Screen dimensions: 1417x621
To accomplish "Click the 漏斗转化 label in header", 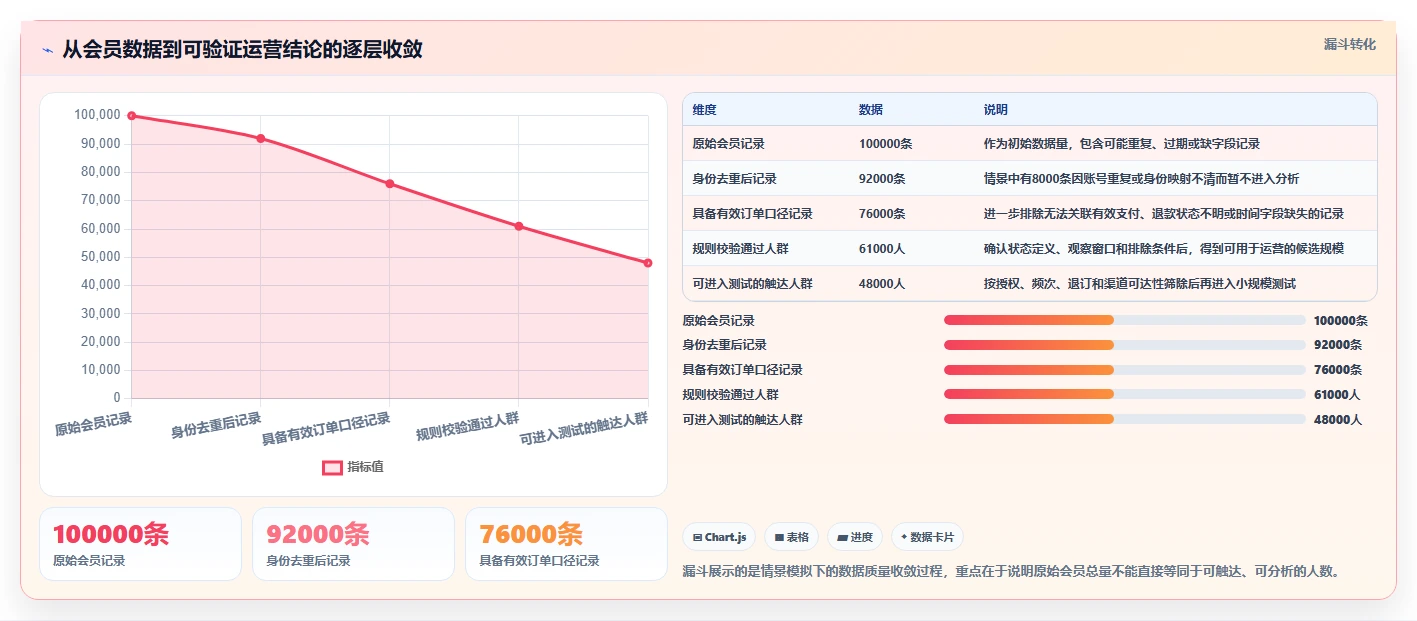I will 1349,44.
